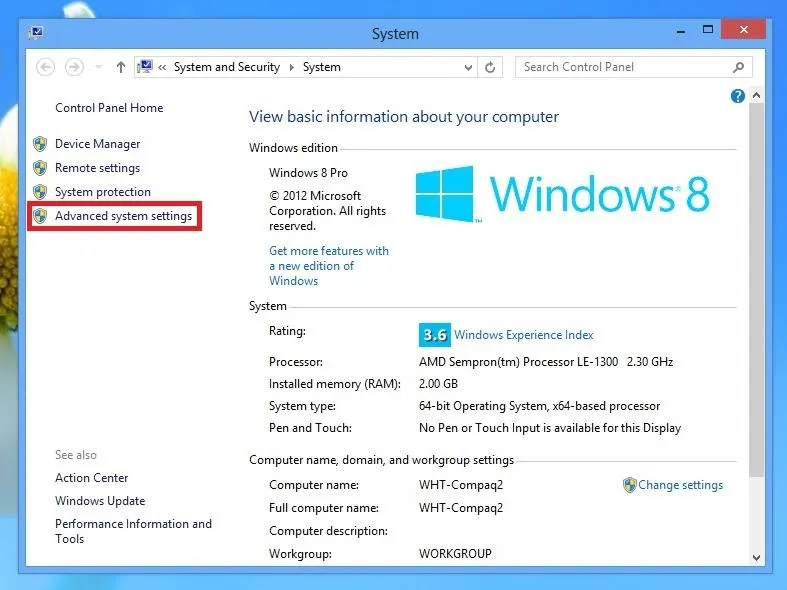This screenshot has height=590, width=787.
Task: Refresh the Control Panel page
Action: pyautogui.click(x=490, y=67)
